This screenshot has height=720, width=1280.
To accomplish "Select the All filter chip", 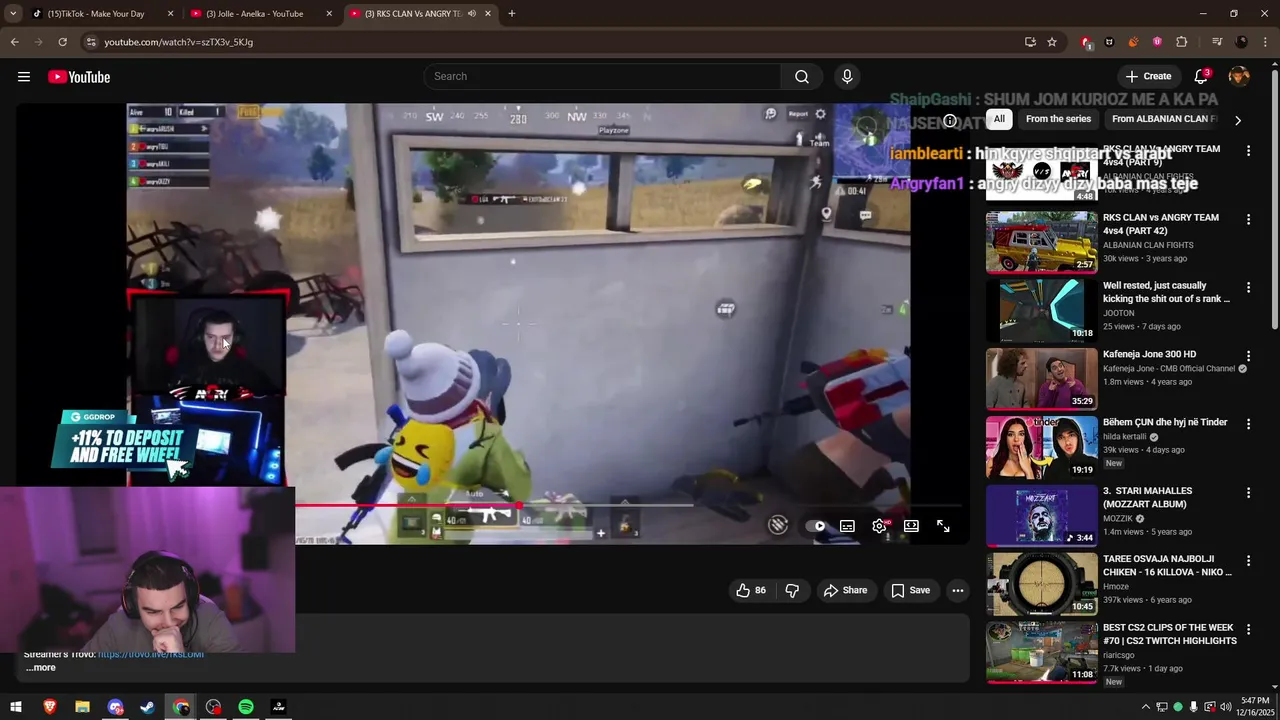I will tap(998, 119).
